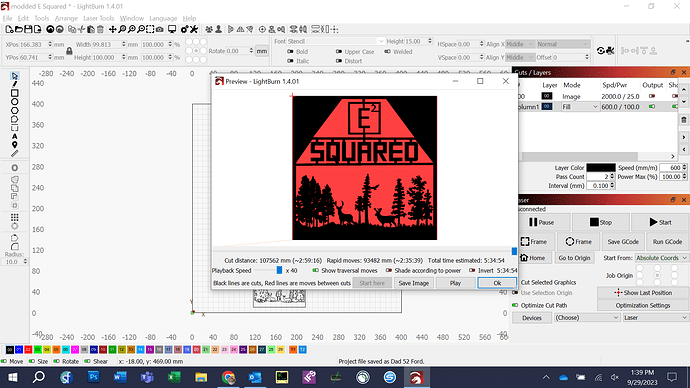Toggle Shade according to power
Image resolution: width=690 pixels, height=388 pixels.
tap(389, 271)
